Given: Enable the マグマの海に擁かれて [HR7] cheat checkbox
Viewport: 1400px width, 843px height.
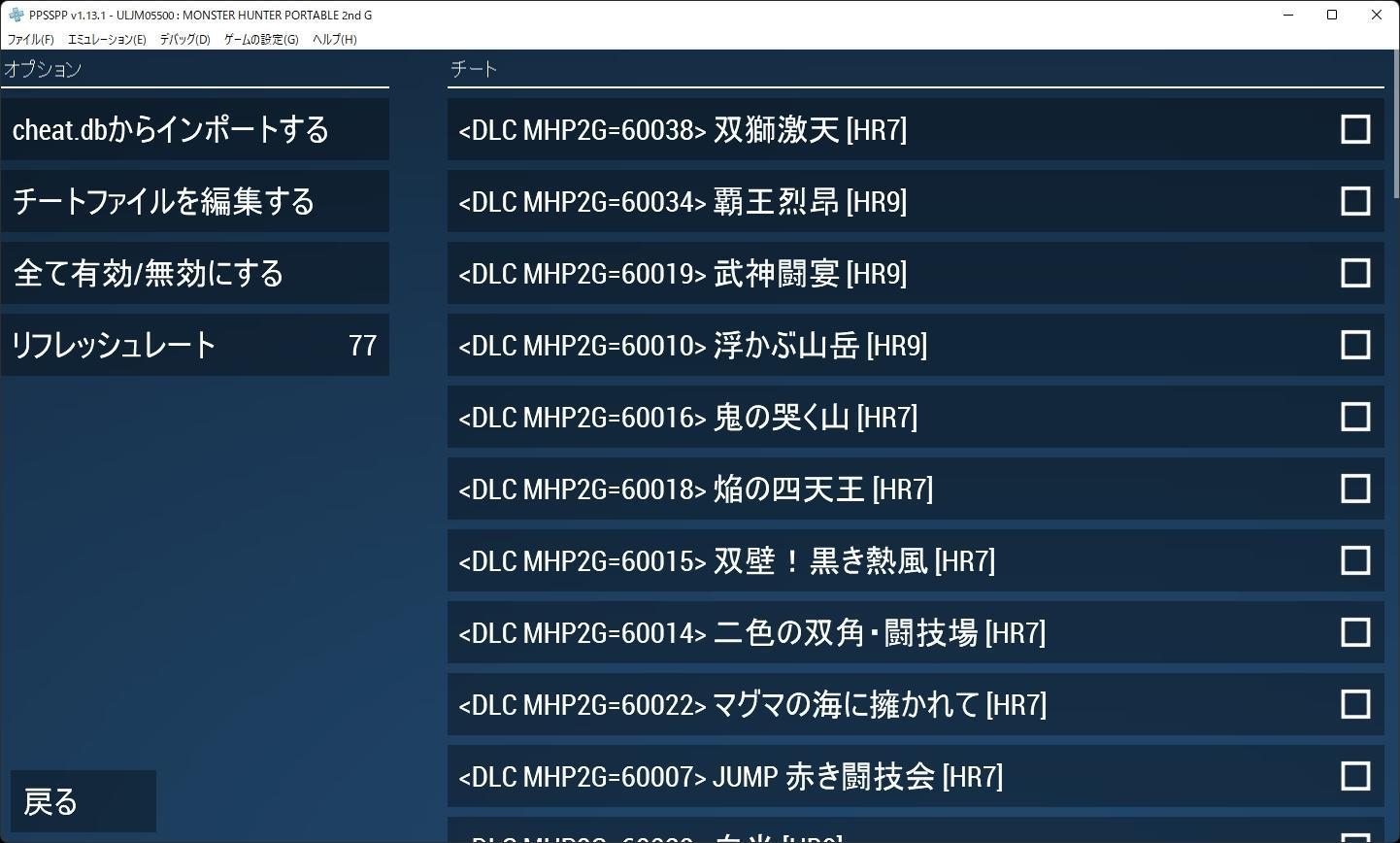Looking at the screenshot, I should (x=1355, y=704).
